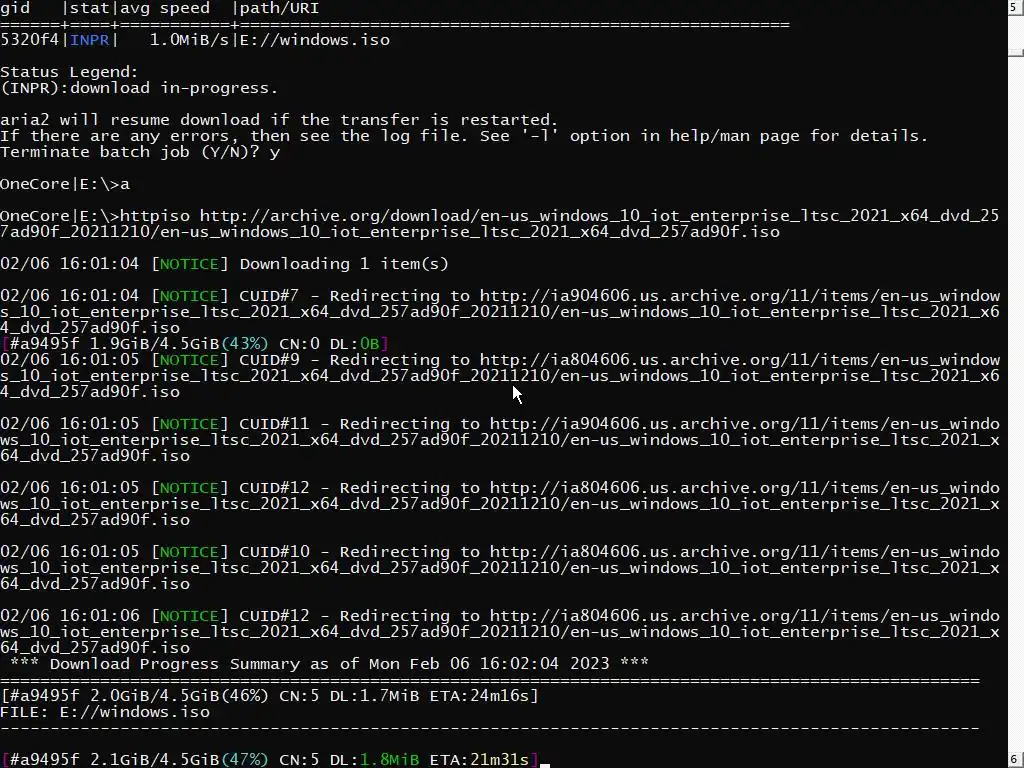This screenshot has height=768, width=1024.
Task: Click progress line showing 1.9GiB/4.5GiB(43%)
Action: click(195, 344)
